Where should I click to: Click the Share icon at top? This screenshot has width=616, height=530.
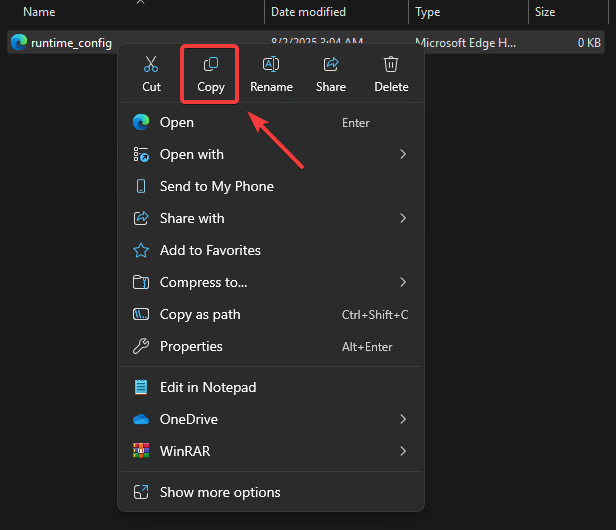331,65
